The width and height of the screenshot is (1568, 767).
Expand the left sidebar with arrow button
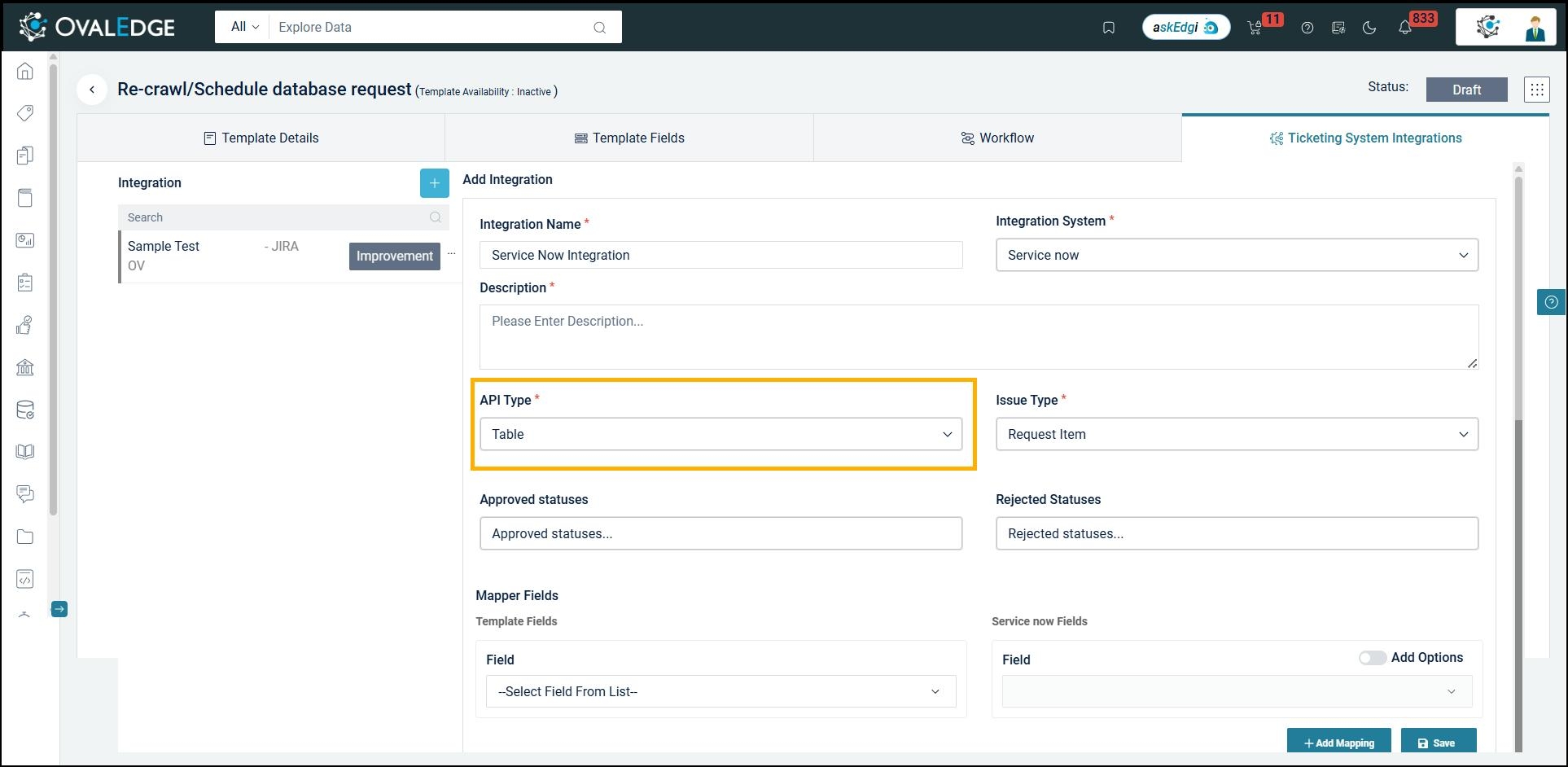(x=59, y=609)
